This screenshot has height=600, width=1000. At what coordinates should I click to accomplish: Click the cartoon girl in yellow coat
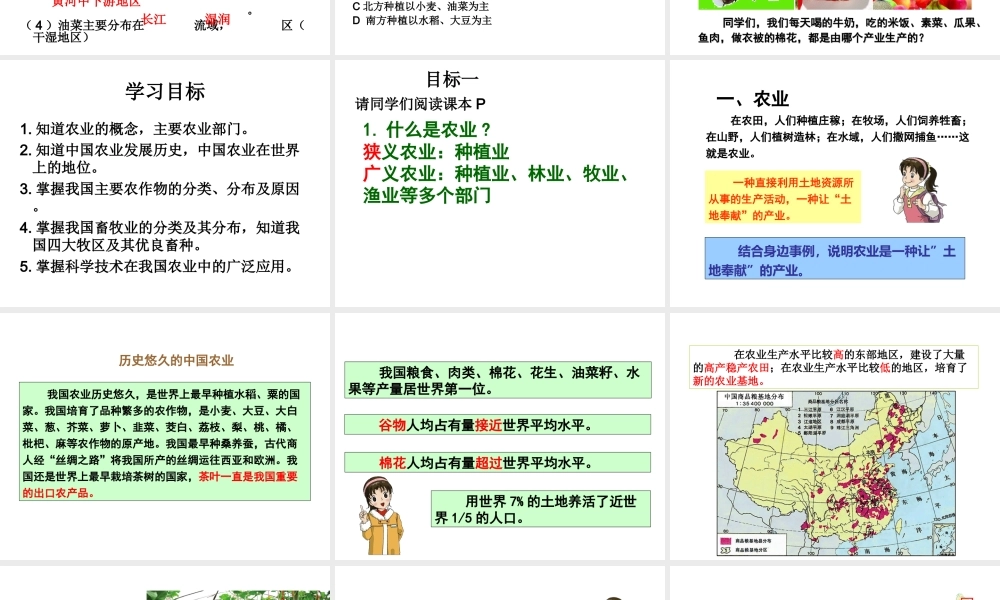pyautogui.click(x=381, y=516)
